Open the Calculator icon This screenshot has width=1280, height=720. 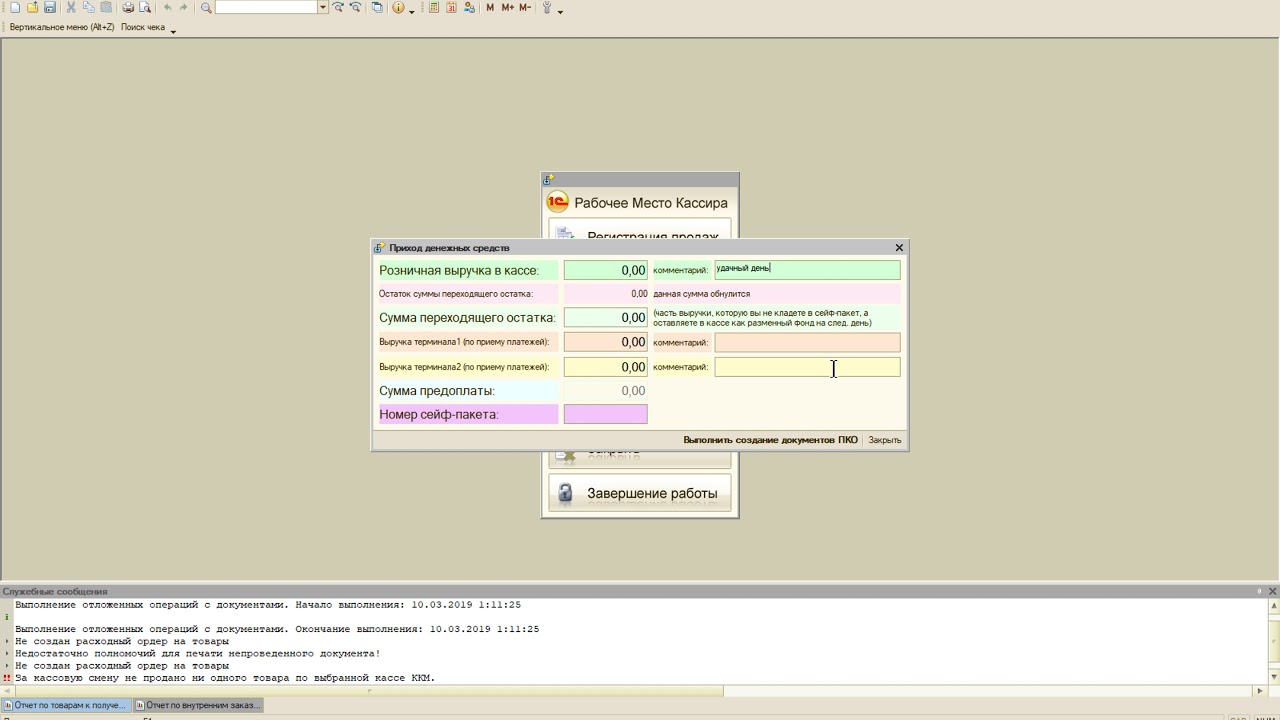[434, 7]
